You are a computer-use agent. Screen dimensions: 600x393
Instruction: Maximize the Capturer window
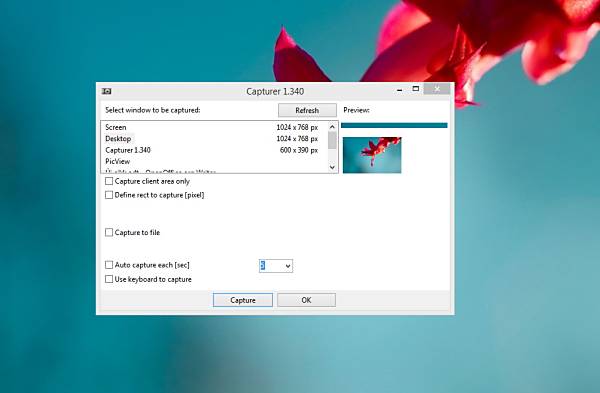pyautogui.click(x=416, y=89)
